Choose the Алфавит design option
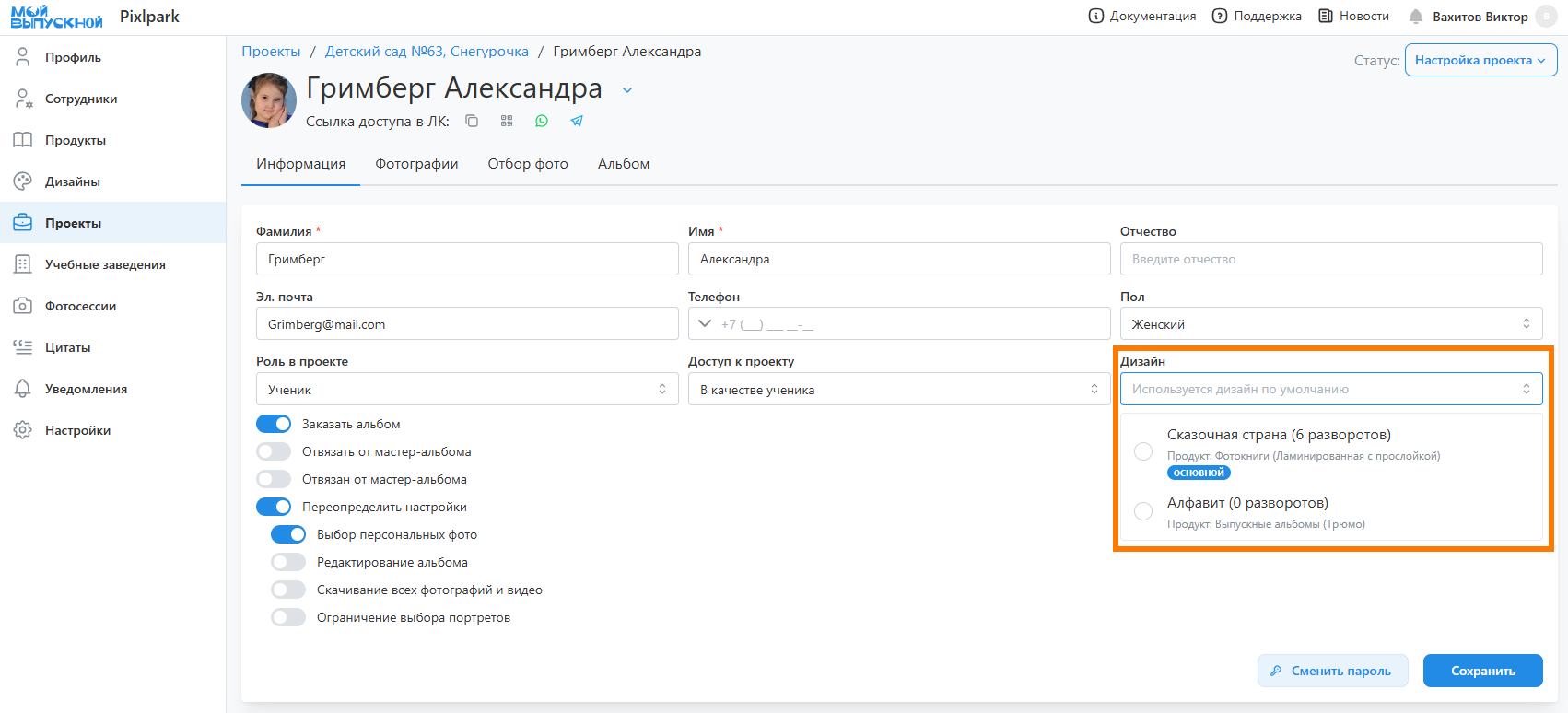This screenshot has width=1568, height=713. pos(1143,511)
